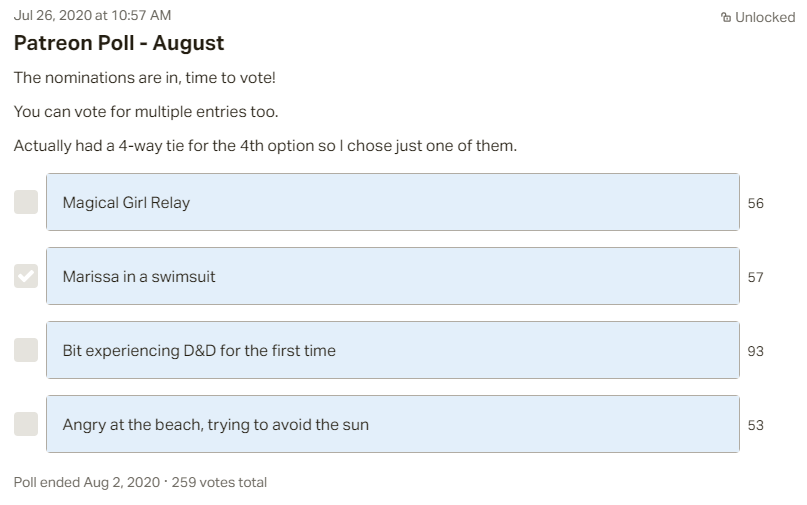Click the "Unlocked" status label
Screen dimensions: 807x505
click(x=765, y=17)
